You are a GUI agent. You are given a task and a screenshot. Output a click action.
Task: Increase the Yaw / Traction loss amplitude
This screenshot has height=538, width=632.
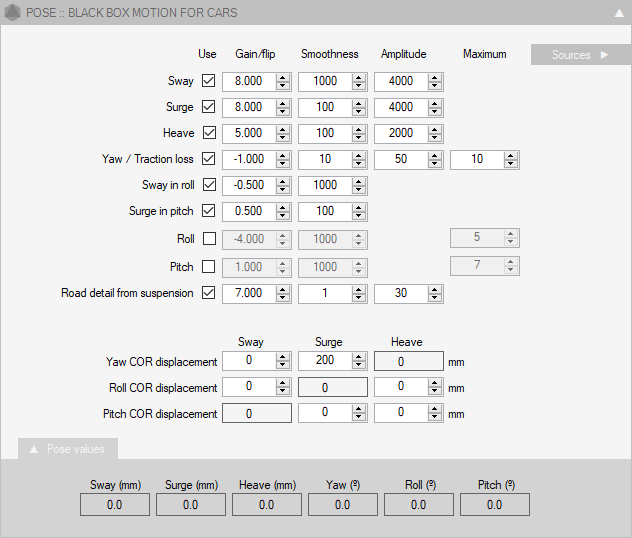click(434, 156)
